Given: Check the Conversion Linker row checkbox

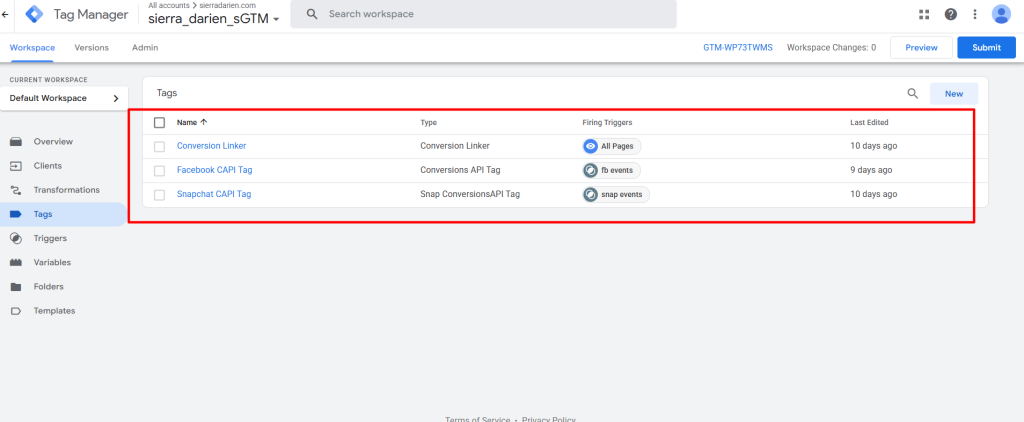Looking at the screenshot, I should [x=159, y=146].
